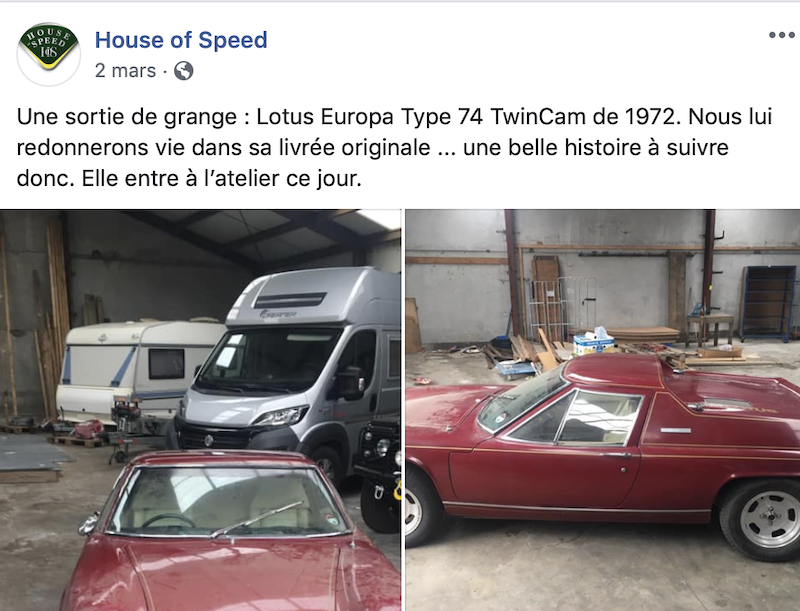This screenshot has height=611, width=800.
Task: Click the globe public audience icon
Action: tap(184, 71)
